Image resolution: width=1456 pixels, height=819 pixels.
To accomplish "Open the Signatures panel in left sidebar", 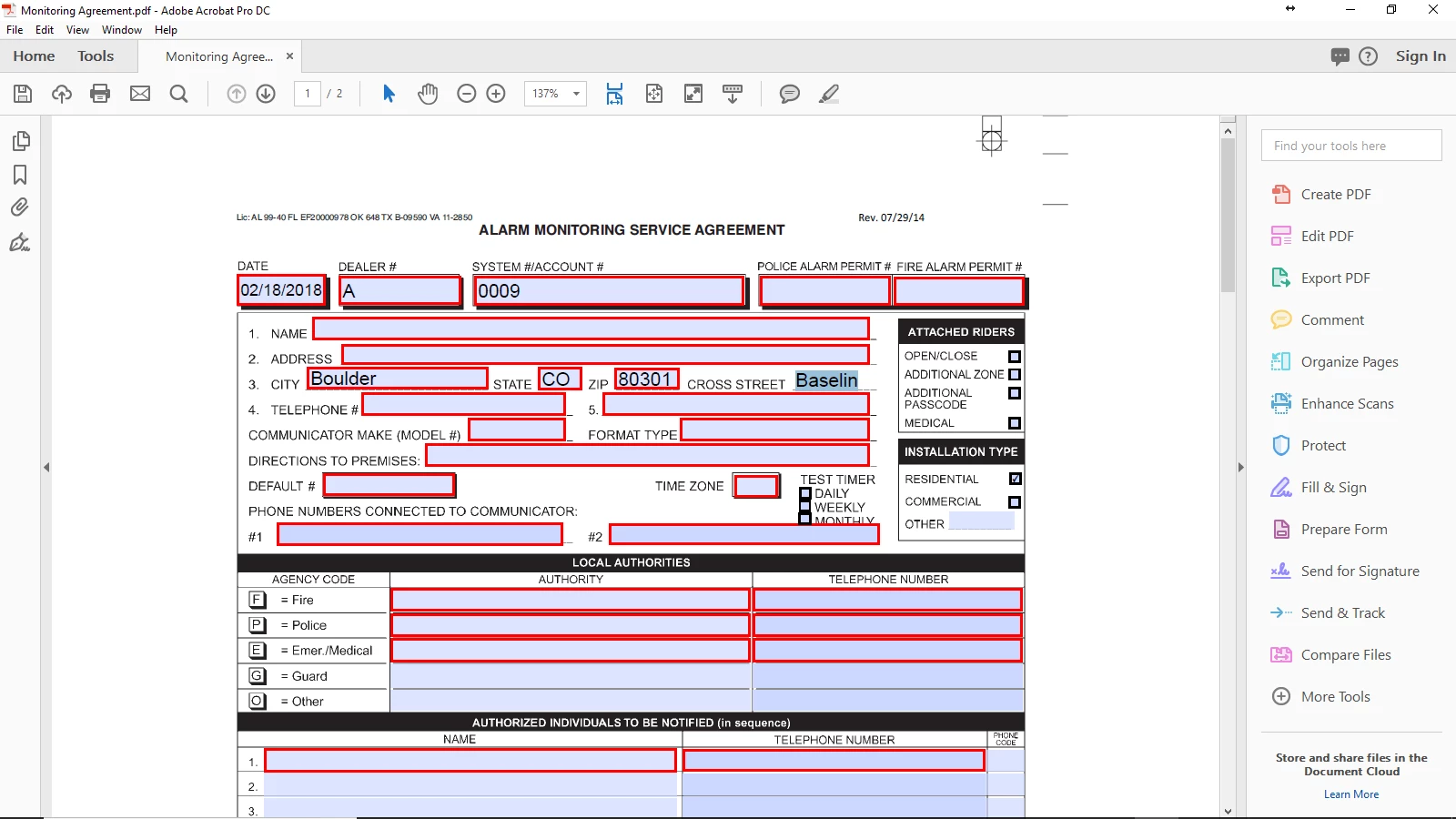I will [x=20, y=242].
